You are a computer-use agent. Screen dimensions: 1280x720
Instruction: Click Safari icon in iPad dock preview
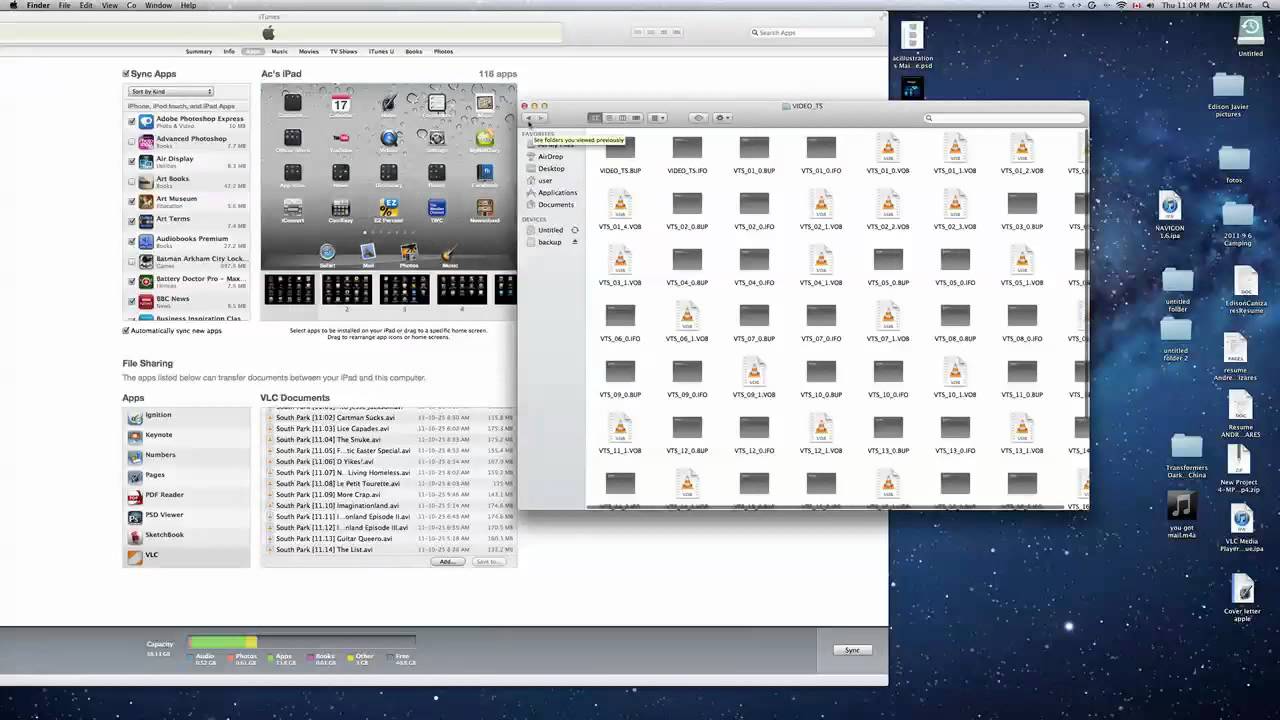coord(327,254)
